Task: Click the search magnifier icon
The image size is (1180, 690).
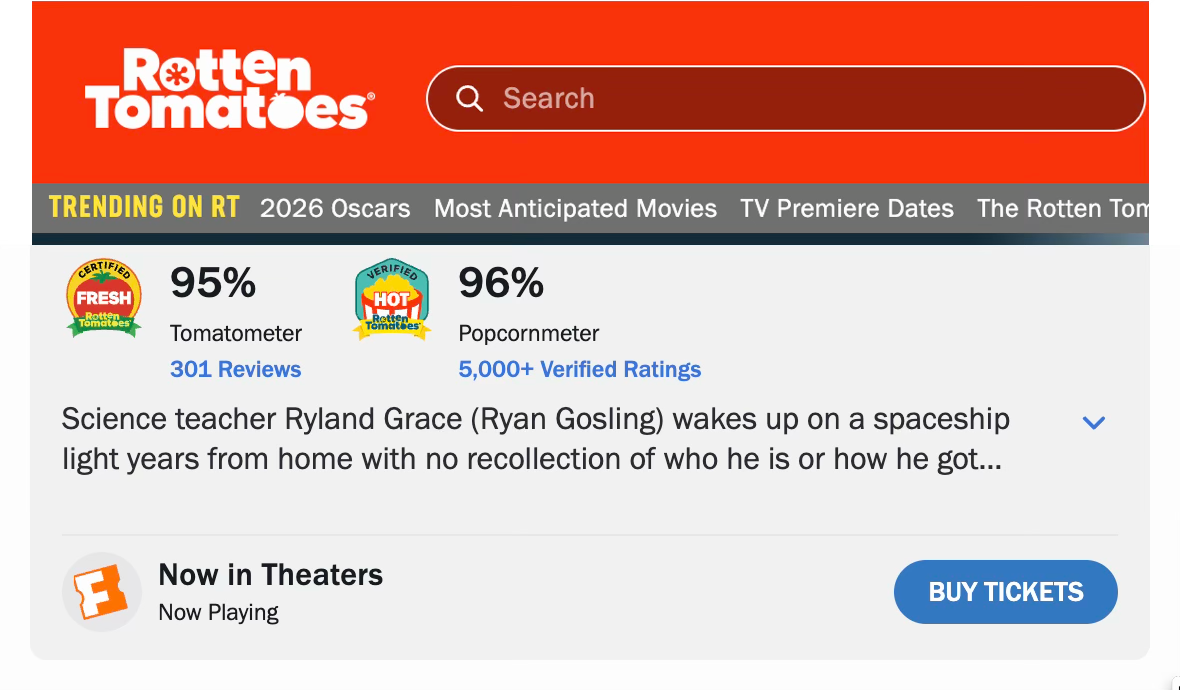Action: tap(469, 98)
